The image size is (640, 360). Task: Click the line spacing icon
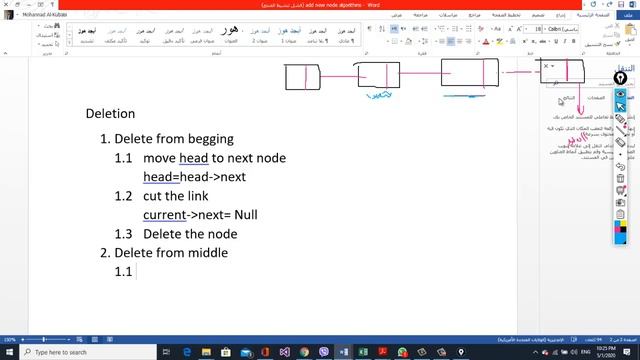[x=424, y=41]
